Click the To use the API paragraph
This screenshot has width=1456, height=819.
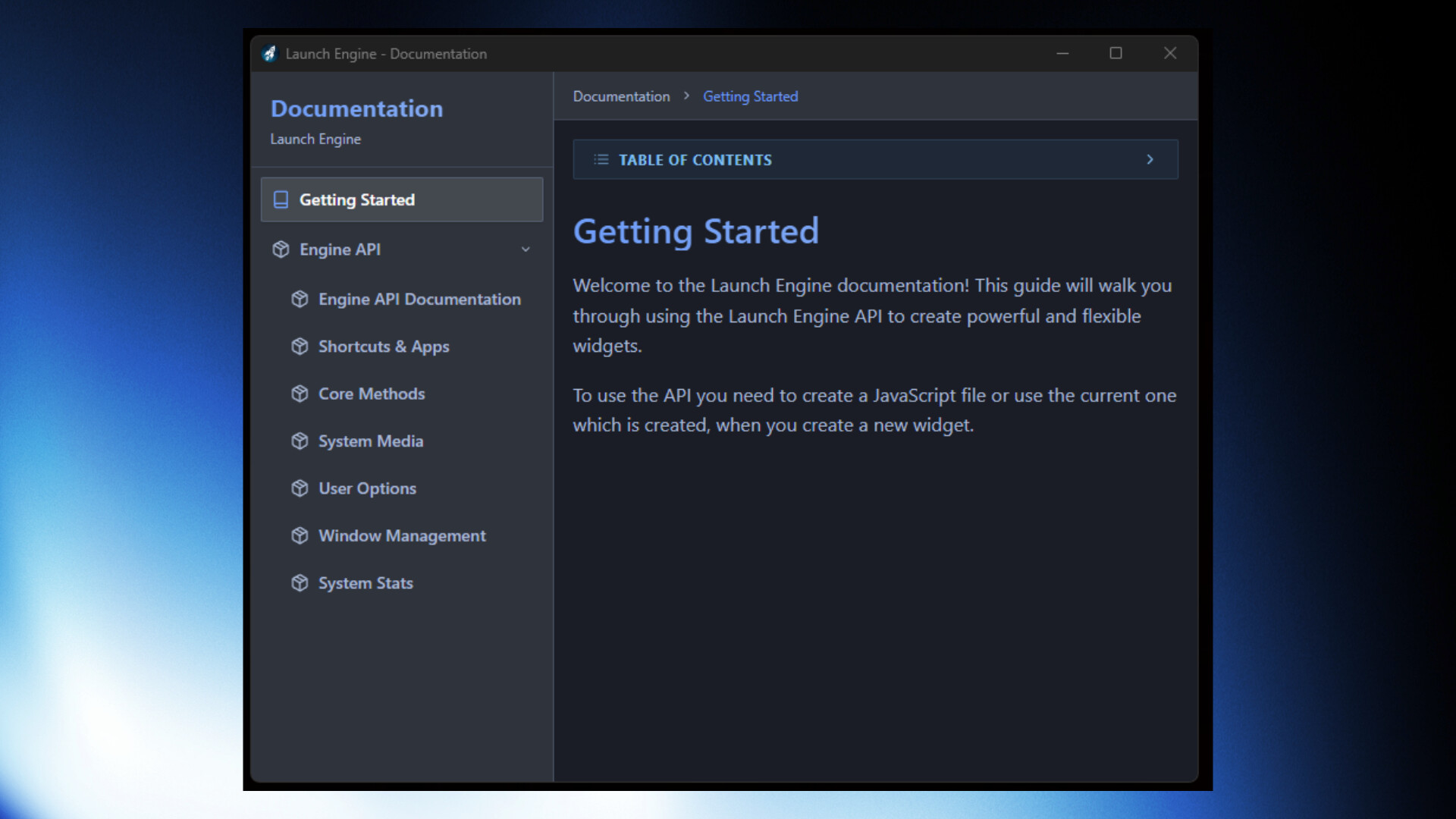[874, 410]
